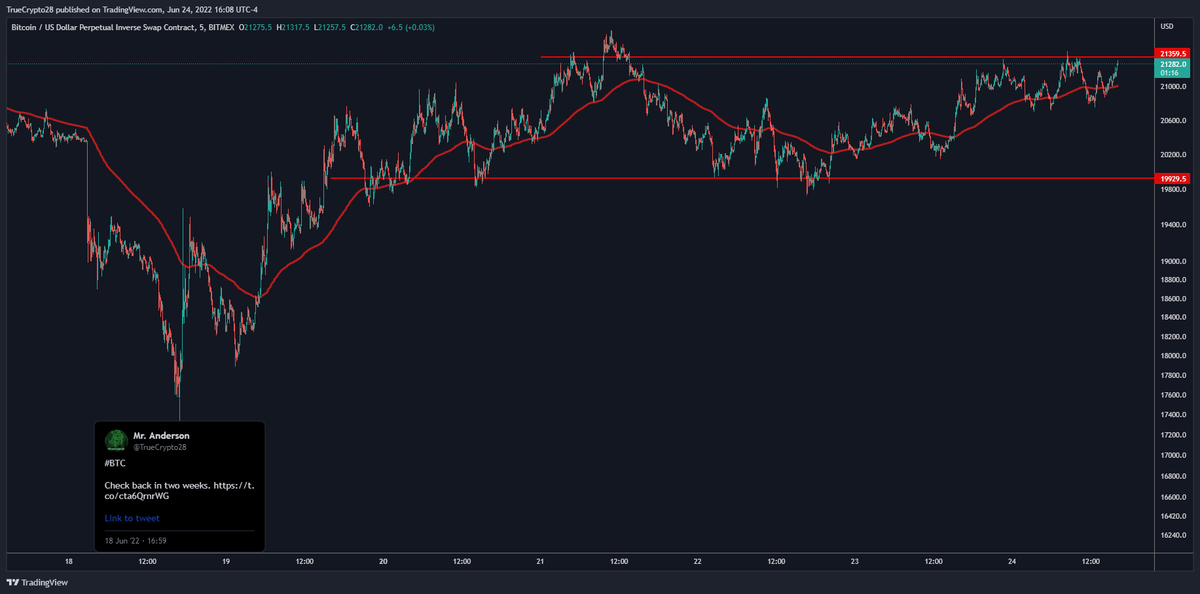Click the 21000.0 price axis label

coord(1172,87)
